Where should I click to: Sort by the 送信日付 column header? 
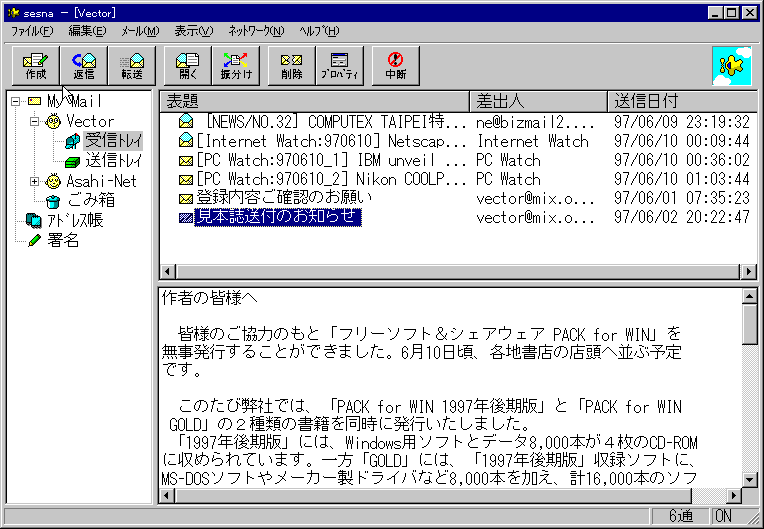pyautogui.click(x=683, y=101)
